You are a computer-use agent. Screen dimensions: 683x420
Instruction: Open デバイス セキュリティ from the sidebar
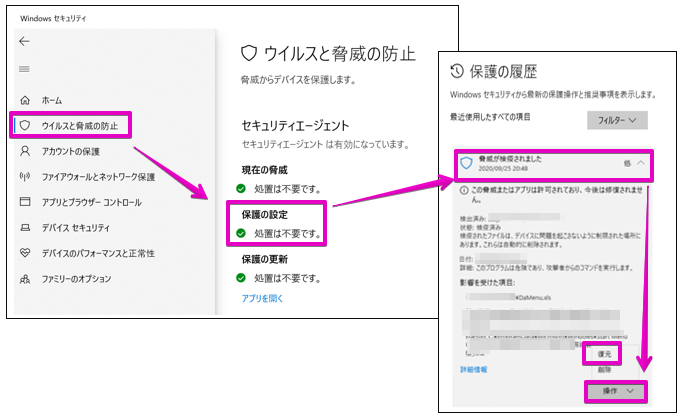(76, 227)
